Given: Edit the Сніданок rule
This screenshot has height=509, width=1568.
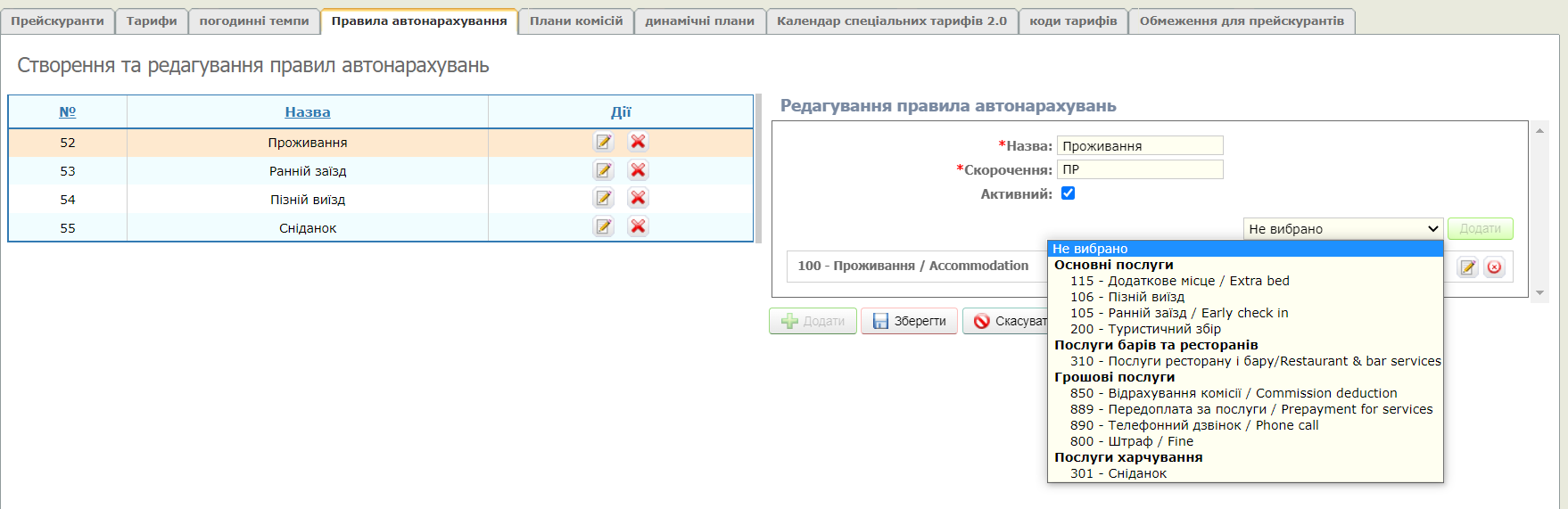Looking at the screenshot, I should click(x=604, y=227).
